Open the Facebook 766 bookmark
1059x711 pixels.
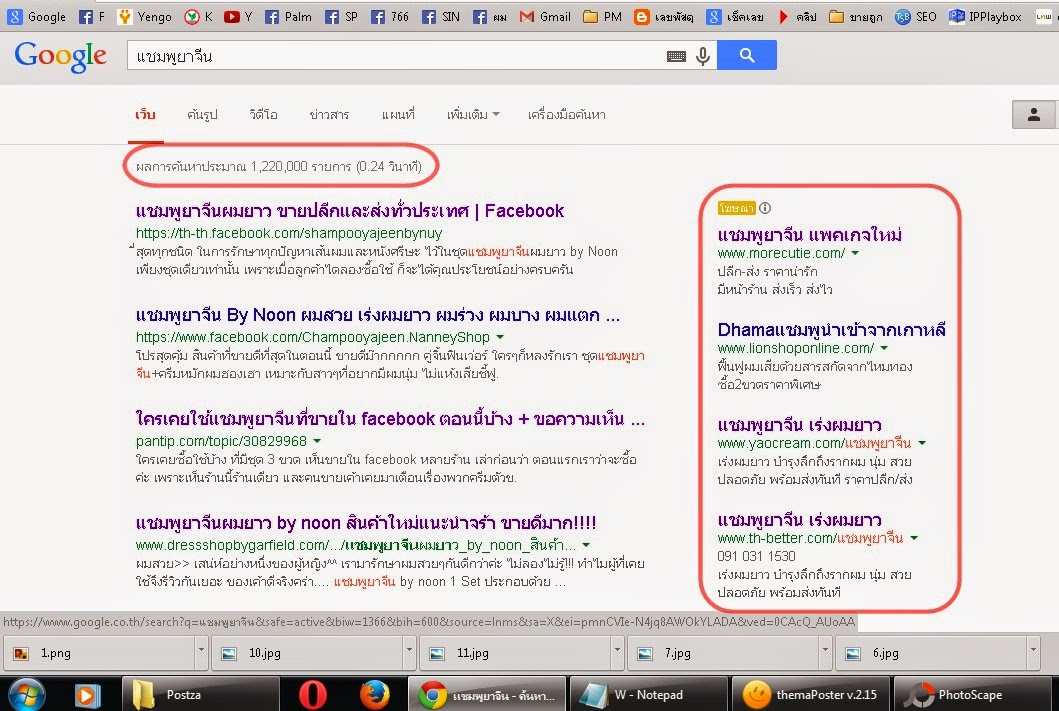[x=390, y=17]
